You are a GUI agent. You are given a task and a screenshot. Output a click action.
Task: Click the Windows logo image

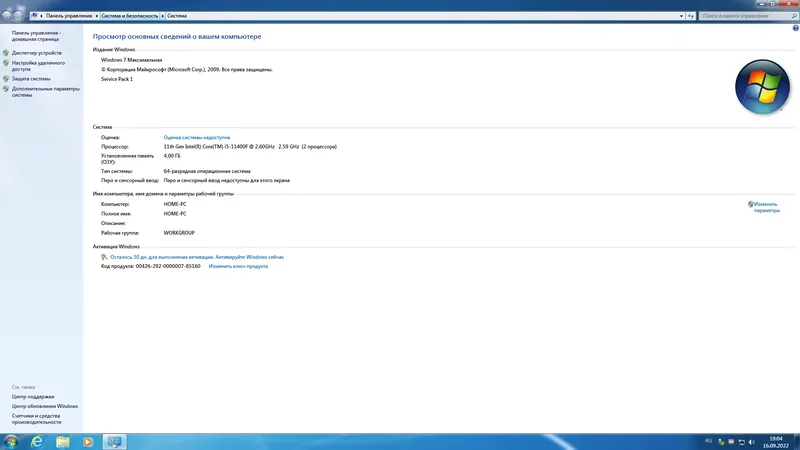[762, 87]
